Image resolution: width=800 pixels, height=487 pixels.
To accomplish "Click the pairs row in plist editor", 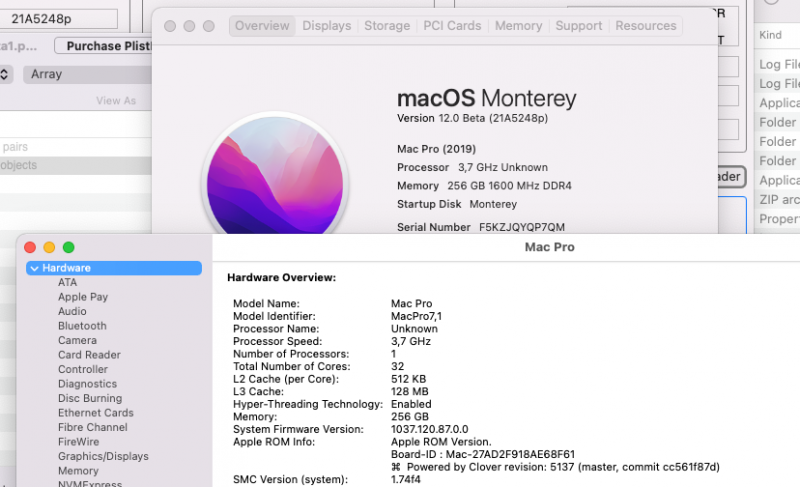I will 76,147.
